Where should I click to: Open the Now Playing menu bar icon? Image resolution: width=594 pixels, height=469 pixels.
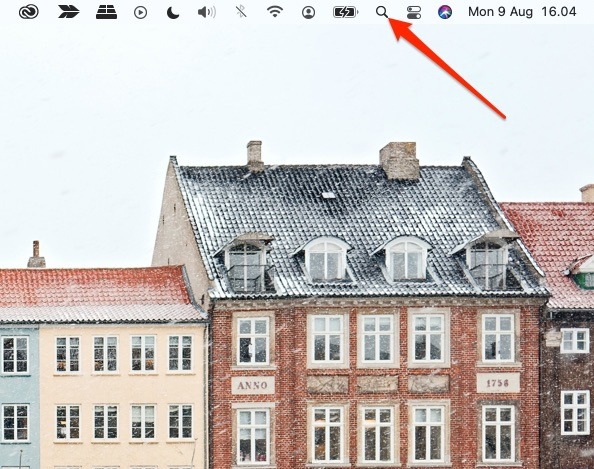point(140,13)
